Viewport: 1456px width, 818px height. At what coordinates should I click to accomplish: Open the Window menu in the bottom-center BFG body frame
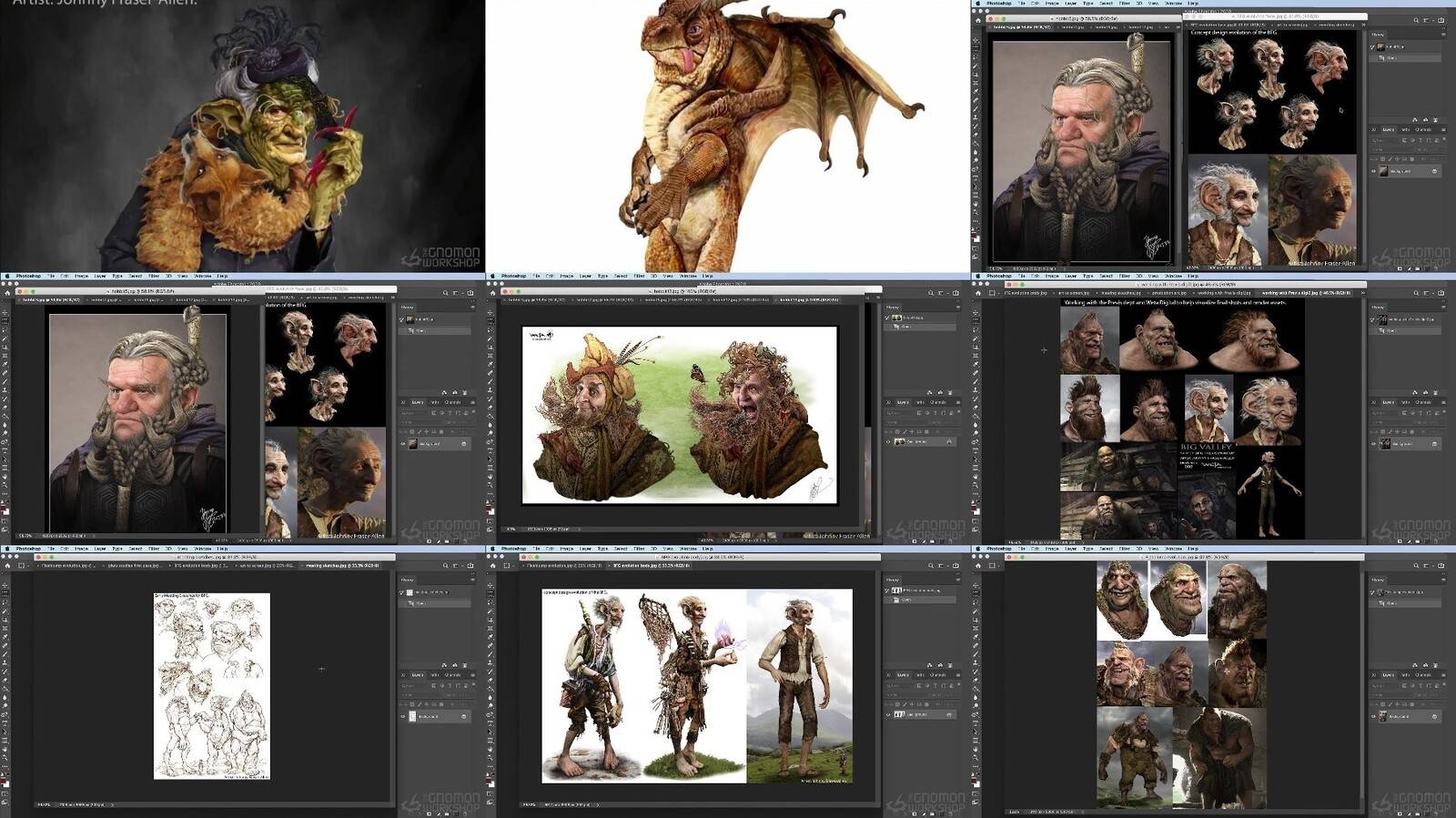coord(687,549)
